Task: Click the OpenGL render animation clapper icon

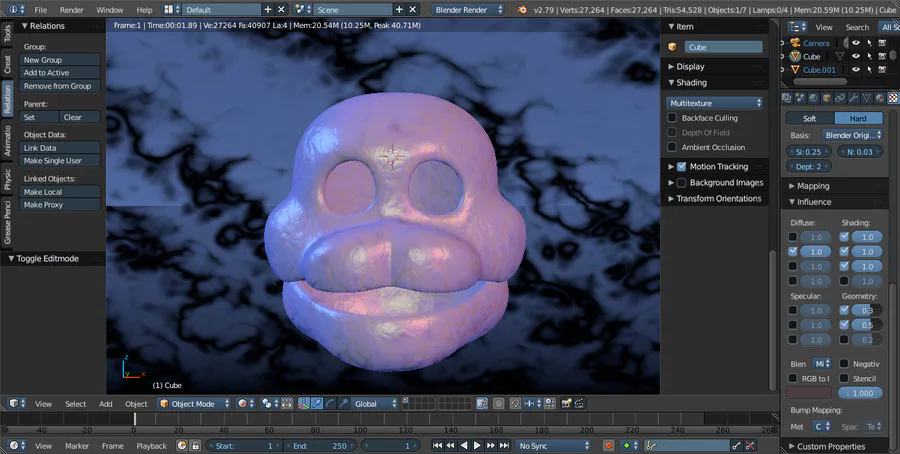Action: pyautogui.click(x=579, y=403)
